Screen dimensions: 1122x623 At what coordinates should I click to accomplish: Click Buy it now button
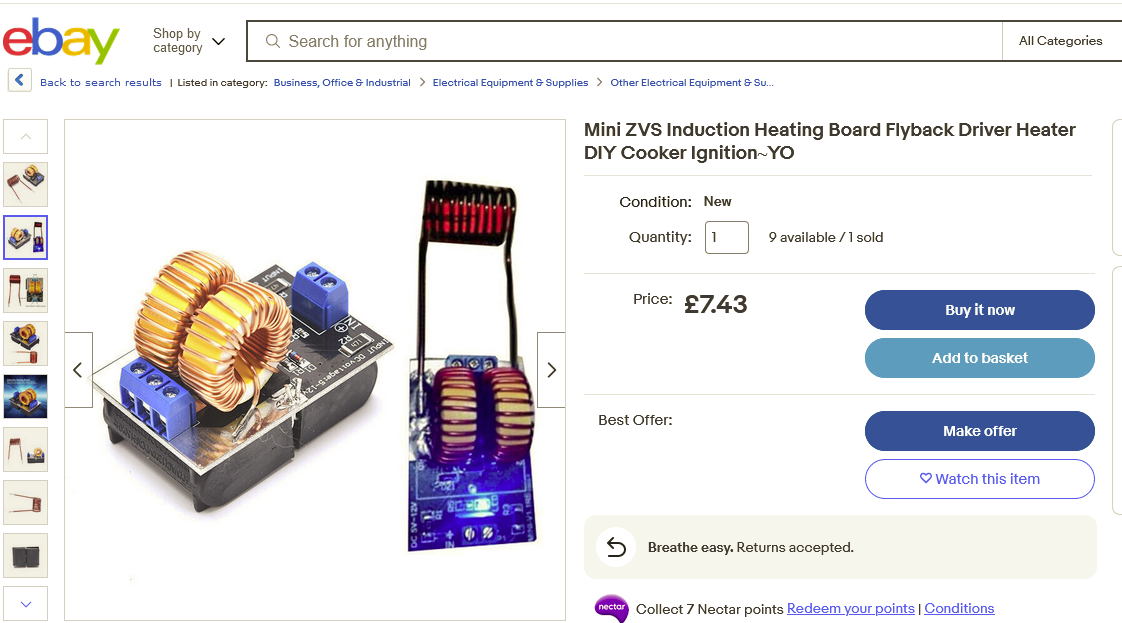[x=979, y=310]
